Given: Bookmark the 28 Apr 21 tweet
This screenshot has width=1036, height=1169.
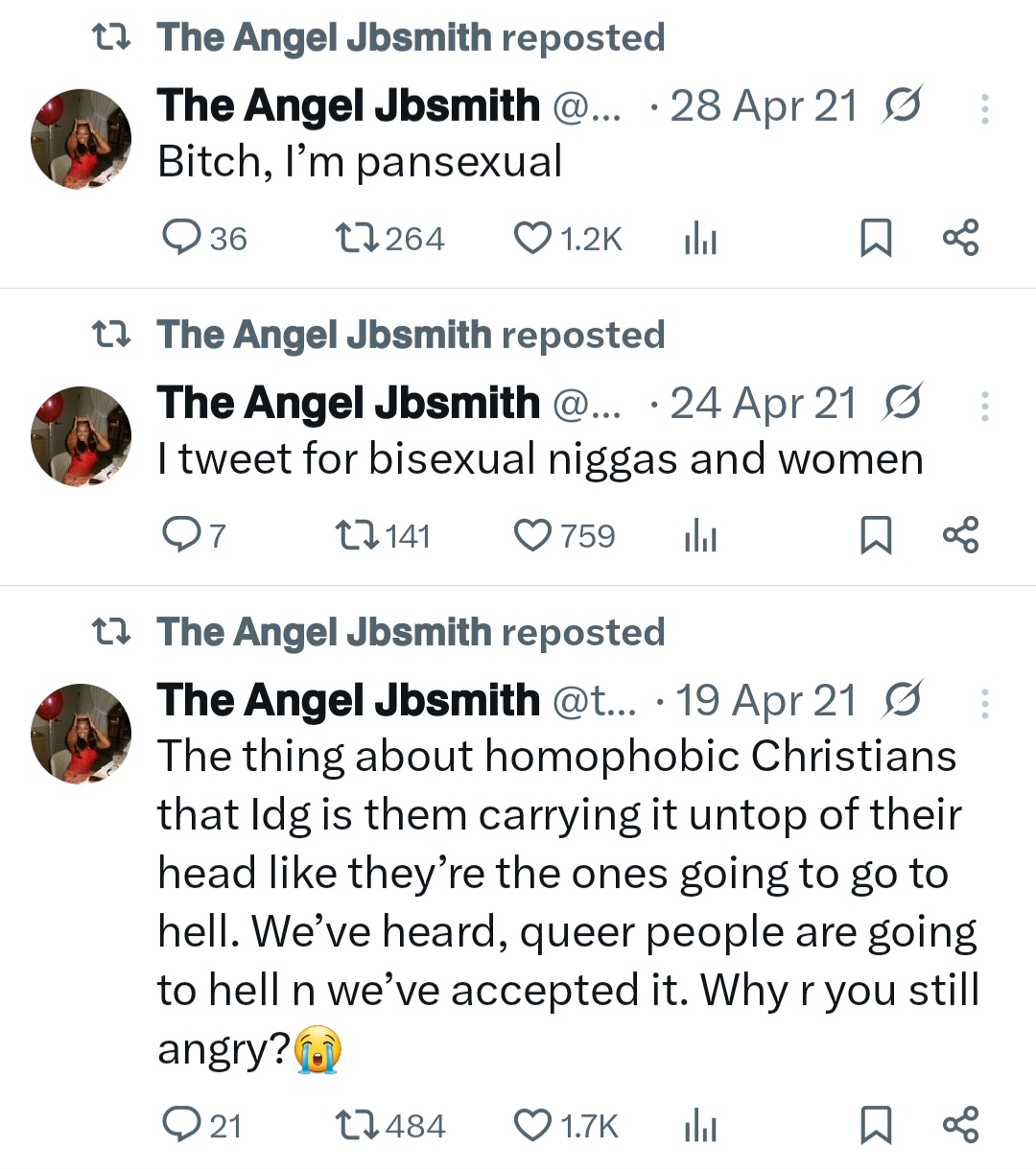Looking at the screenshot, I should coord(875,238).
